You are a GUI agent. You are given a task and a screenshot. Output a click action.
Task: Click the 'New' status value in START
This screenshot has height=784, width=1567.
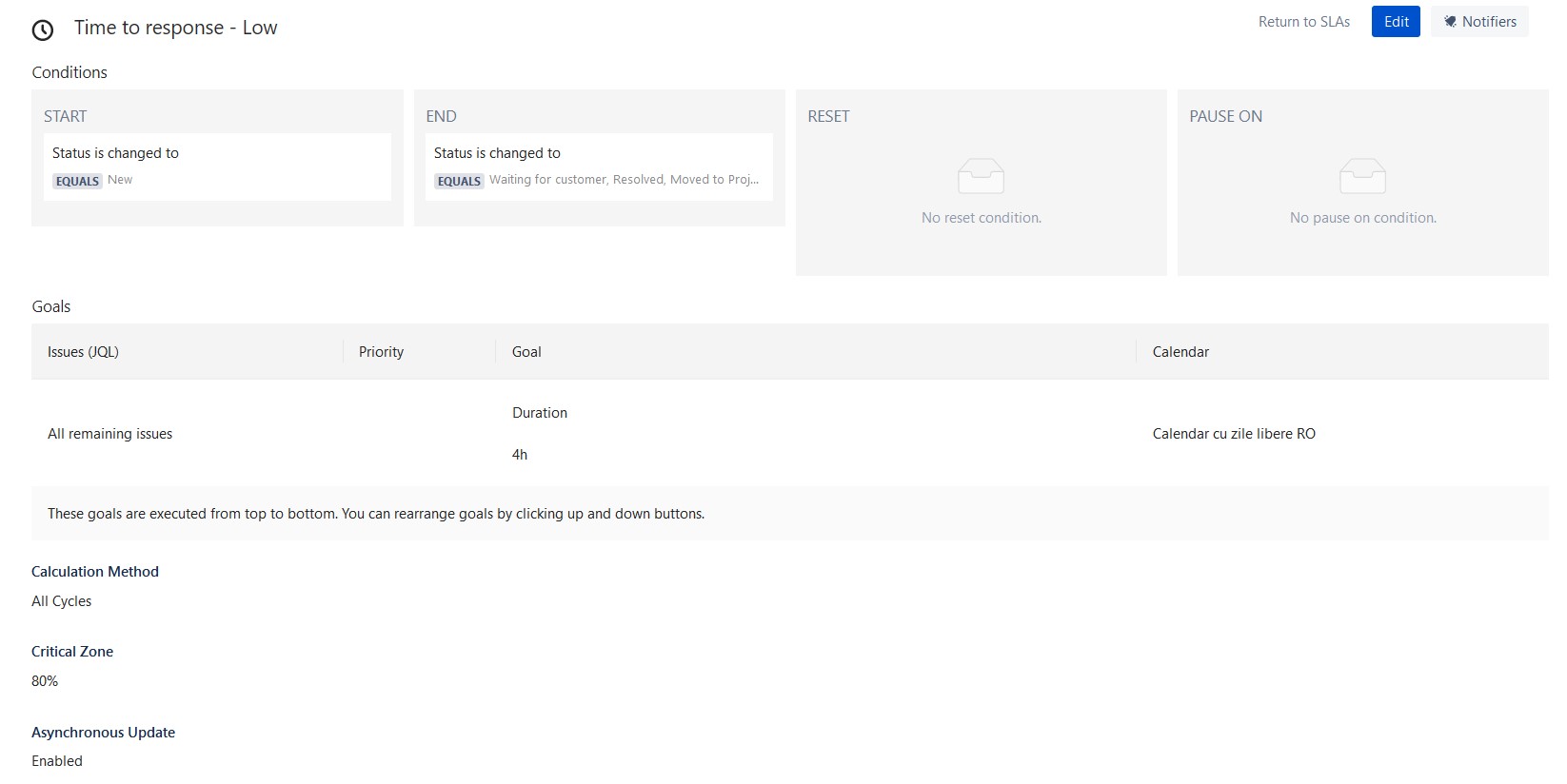(120, 179)
